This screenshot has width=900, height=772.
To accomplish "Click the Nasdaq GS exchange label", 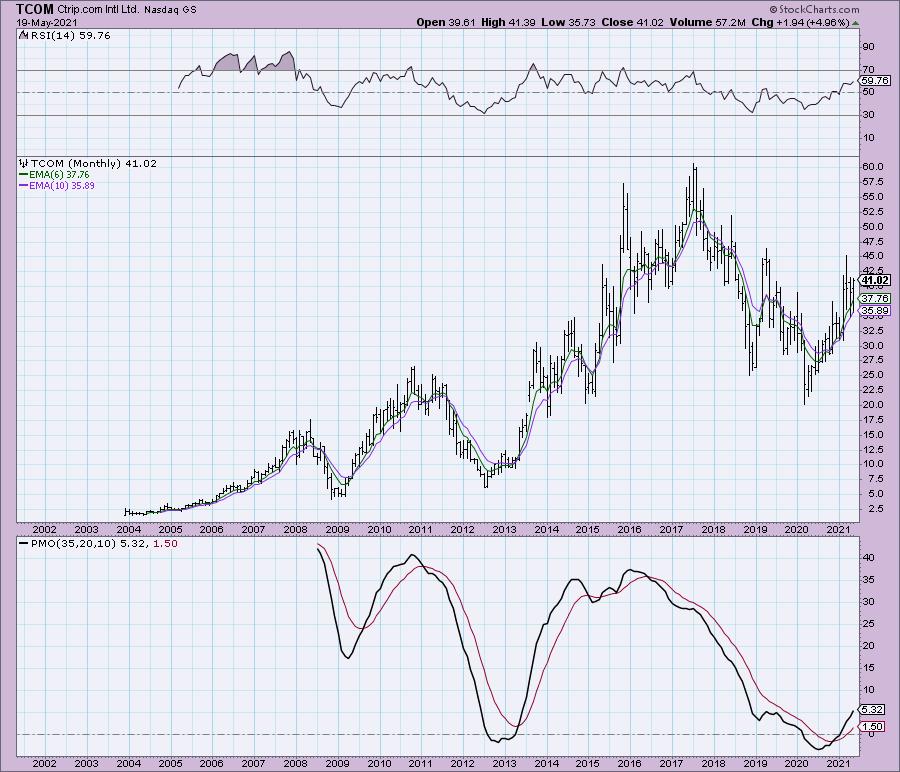I will click(170, 10).
